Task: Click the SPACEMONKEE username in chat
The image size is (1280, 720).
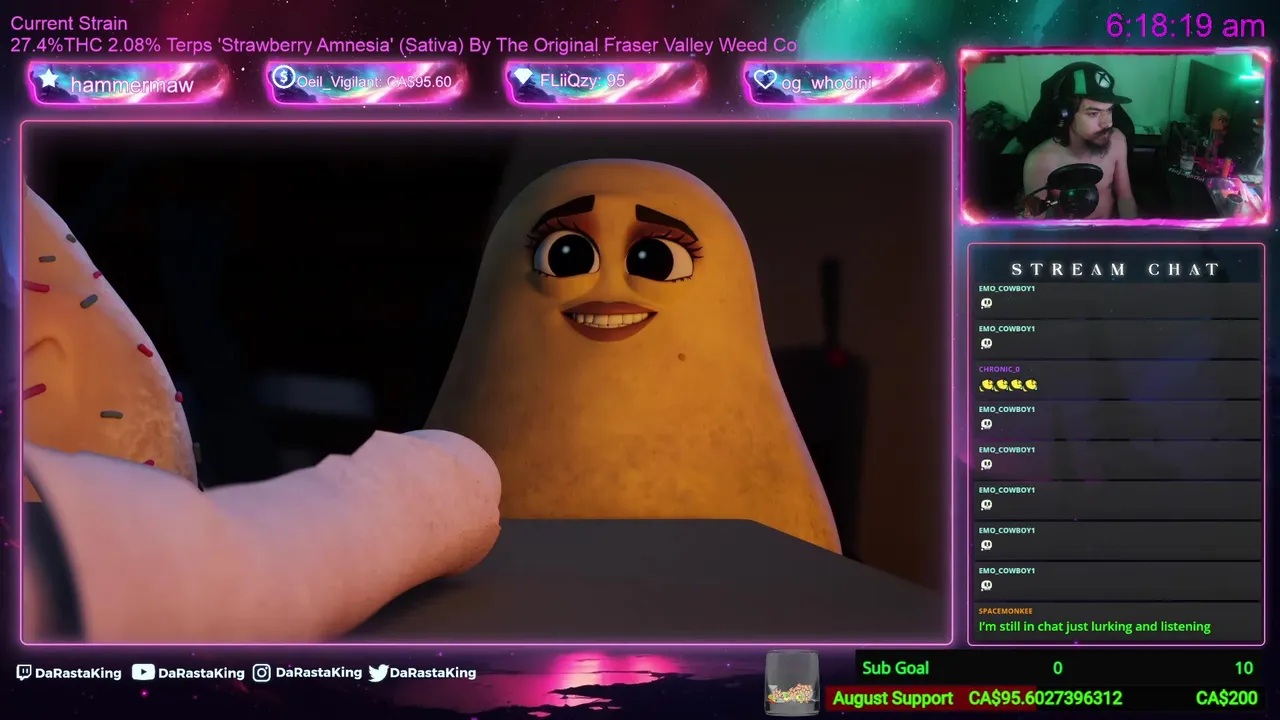Action: [x=1005, y=611]
